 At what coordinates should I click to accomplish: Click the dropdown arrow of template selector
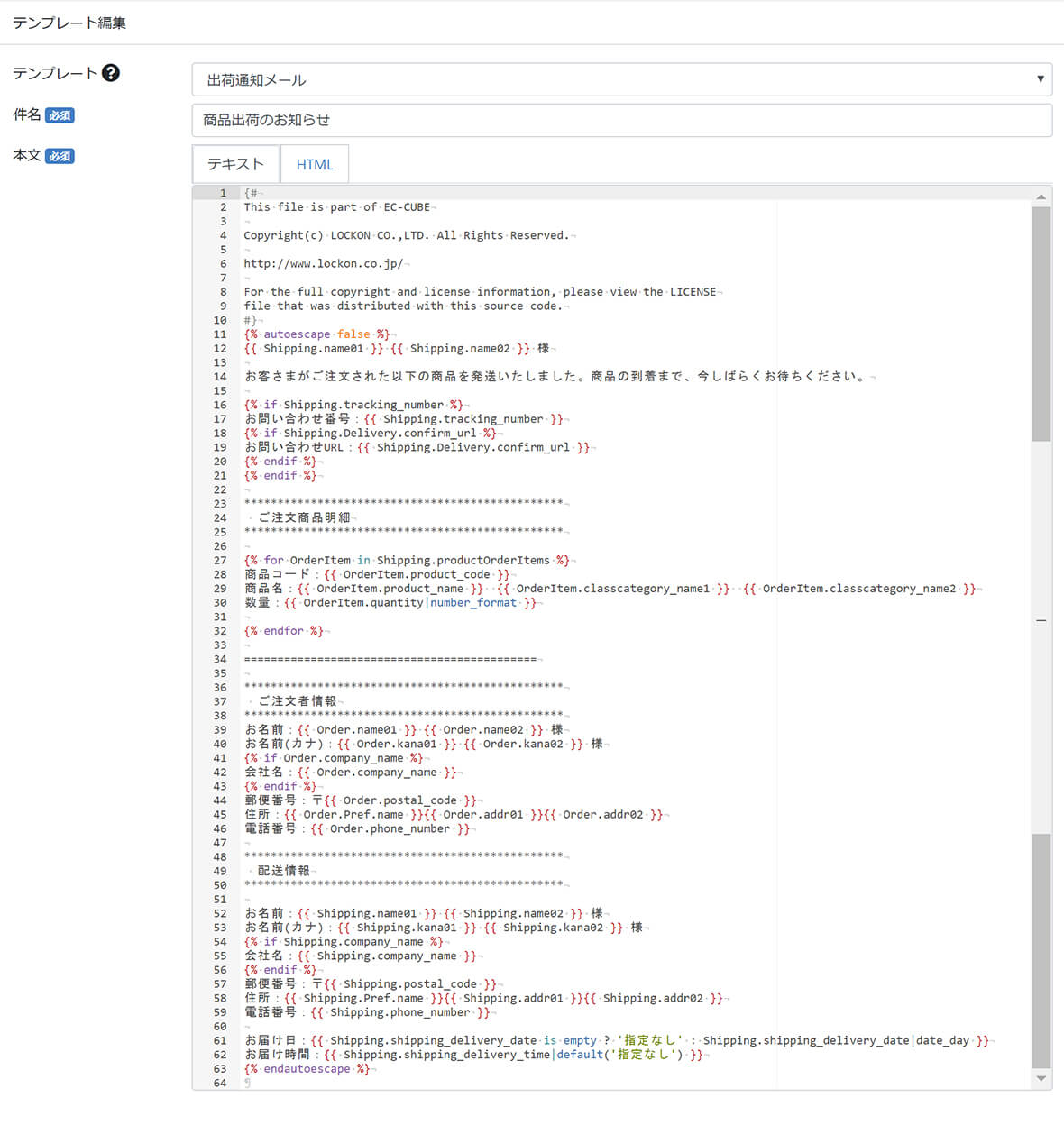click(1040, 79)
